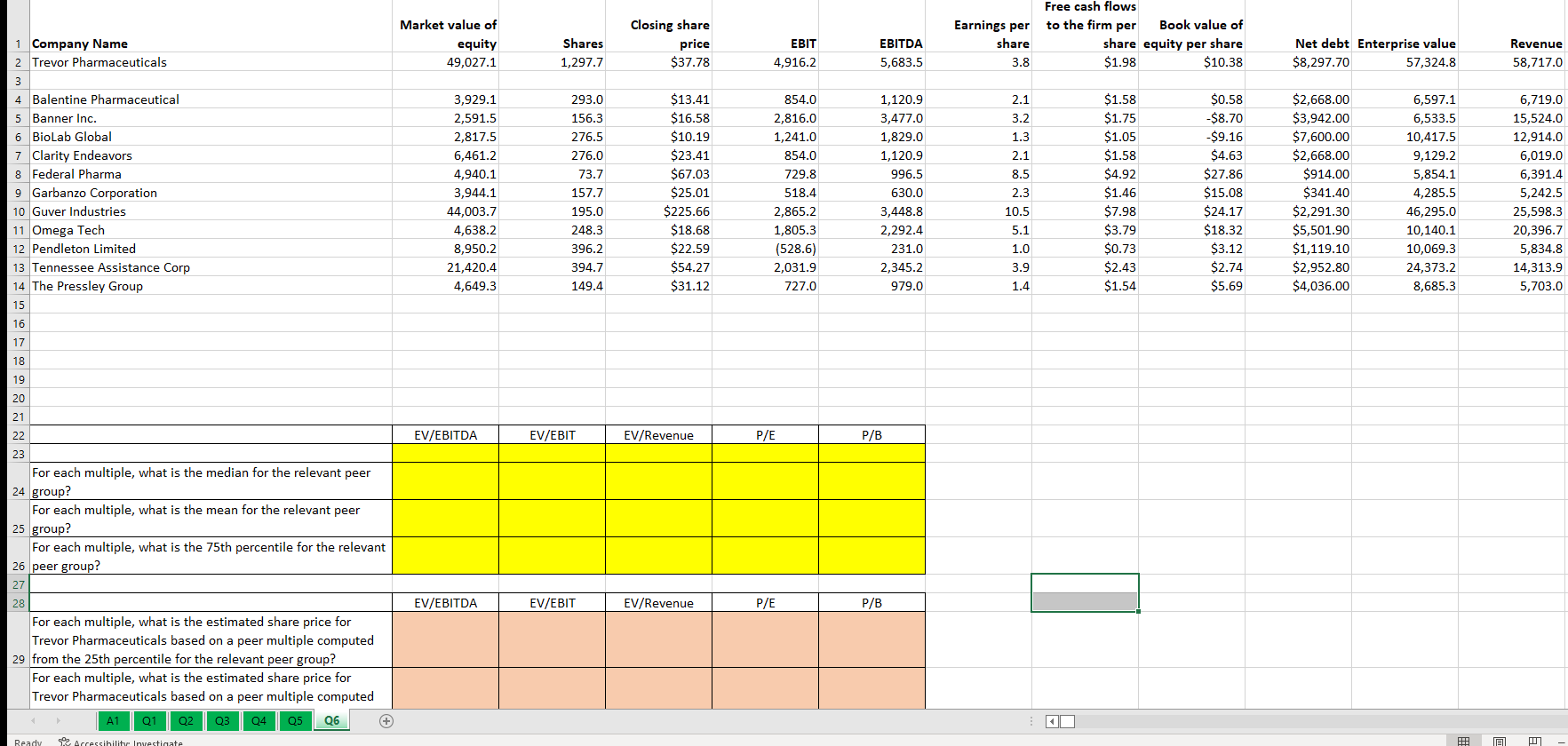This screenshot has width=1568, height=746.
Task: Select the 'Balentine Pharmaceutical' company cell
Action: 211,99
